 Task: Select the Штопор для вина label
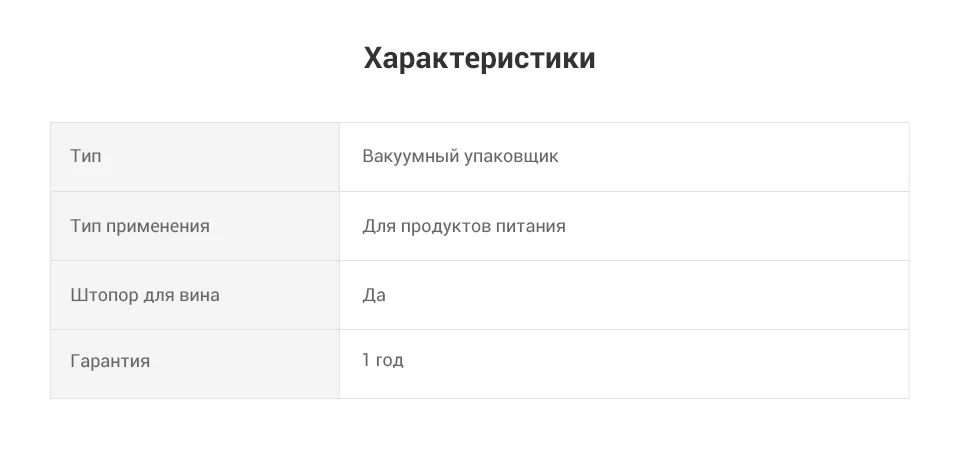[144, 295]
